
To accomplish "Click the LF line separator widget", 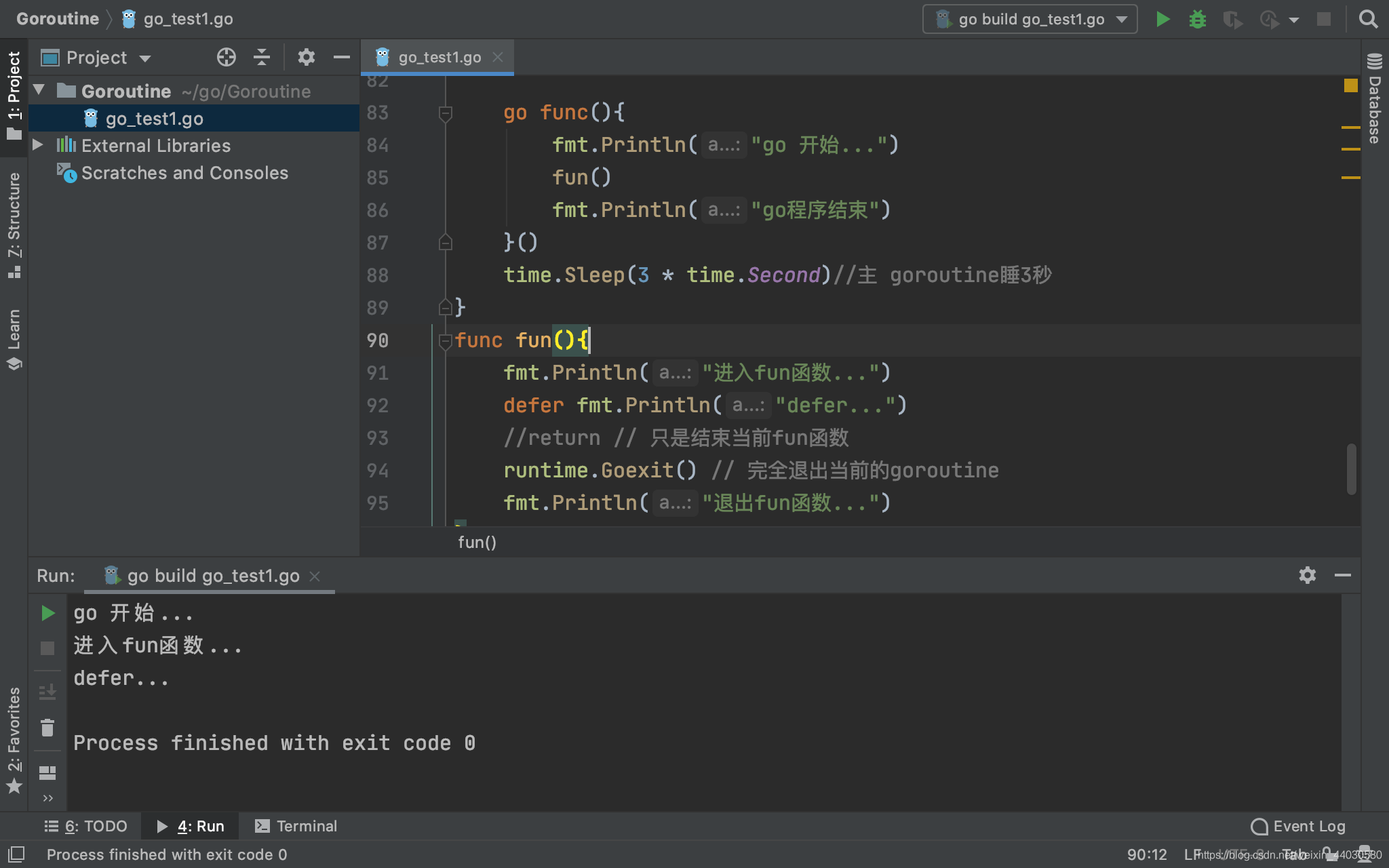I will pyautogui.click(x=1191, y=854).
